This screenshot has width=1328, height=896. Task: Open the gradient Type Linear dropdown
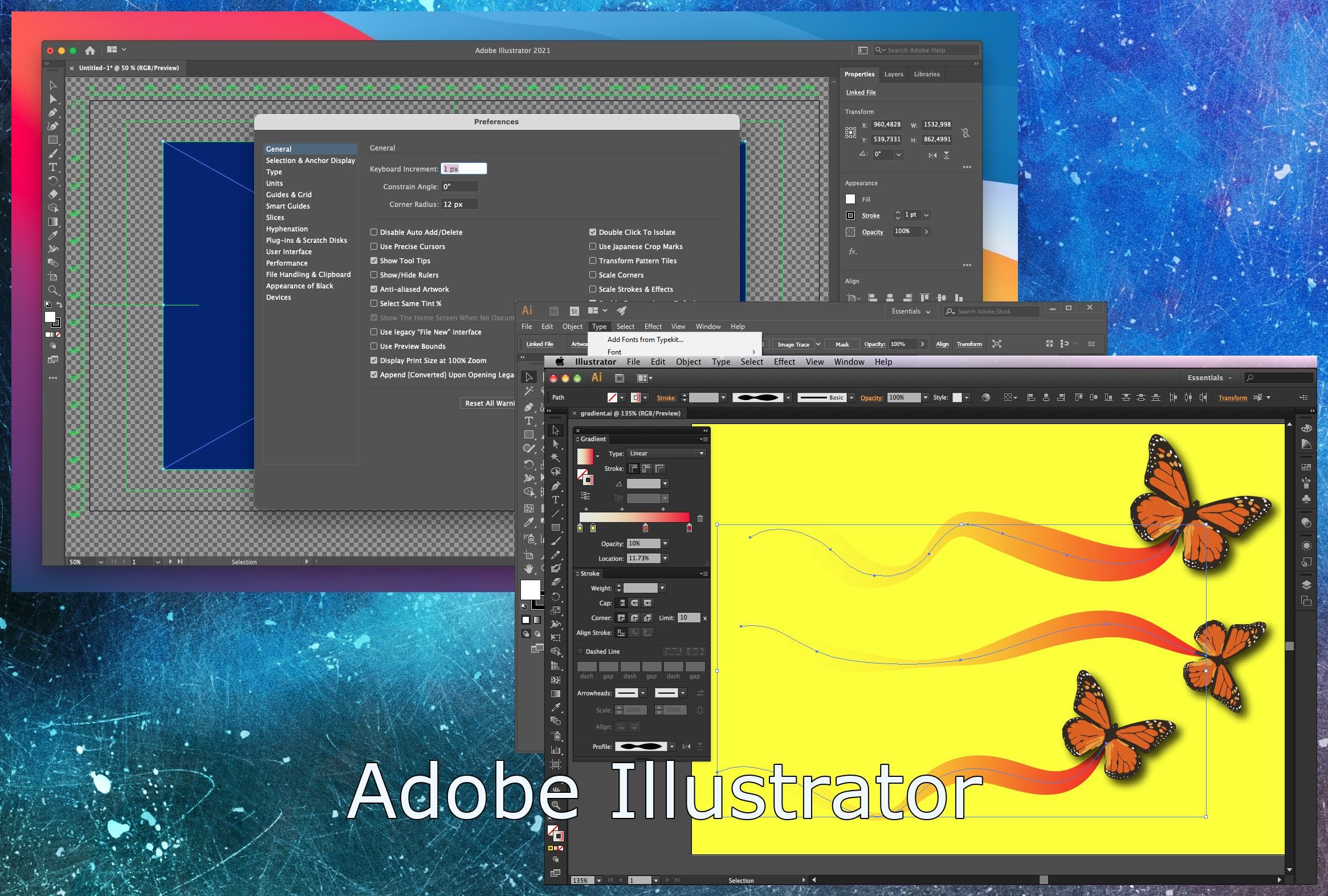666,453
